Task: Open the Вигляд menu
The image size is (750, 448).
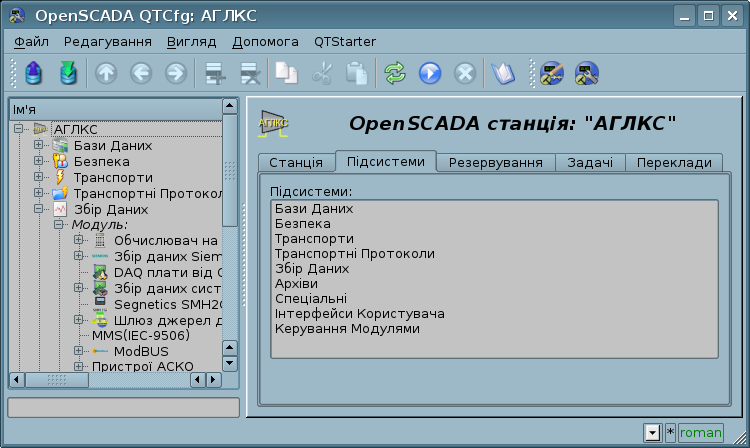Action: [x=192, y=42]
